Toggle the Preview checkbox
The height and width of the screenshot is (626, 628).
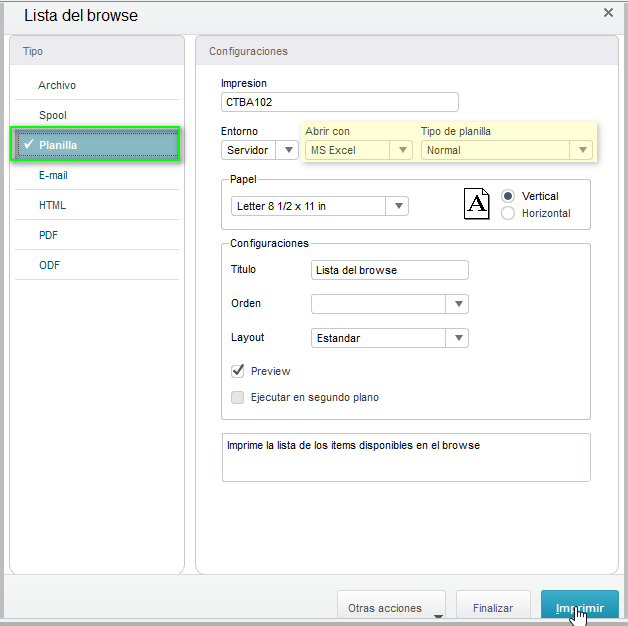point(238,371)
